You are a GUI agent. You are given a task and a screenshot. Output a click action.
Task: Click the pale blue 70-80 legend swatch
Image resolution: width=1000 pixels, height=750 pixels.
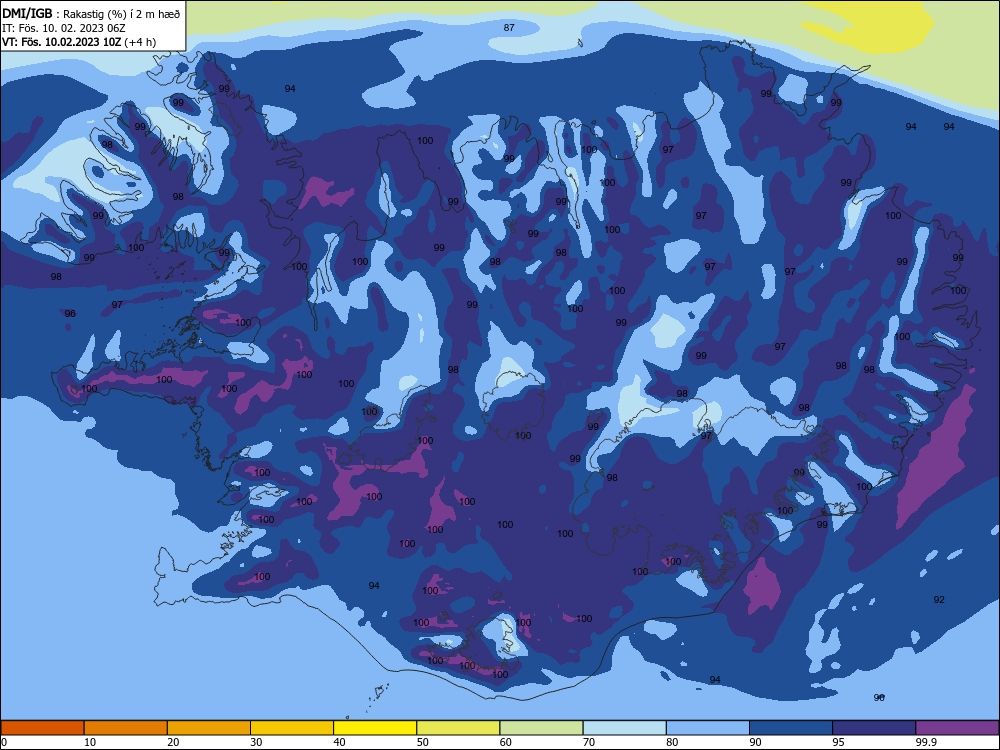[624, 728]
